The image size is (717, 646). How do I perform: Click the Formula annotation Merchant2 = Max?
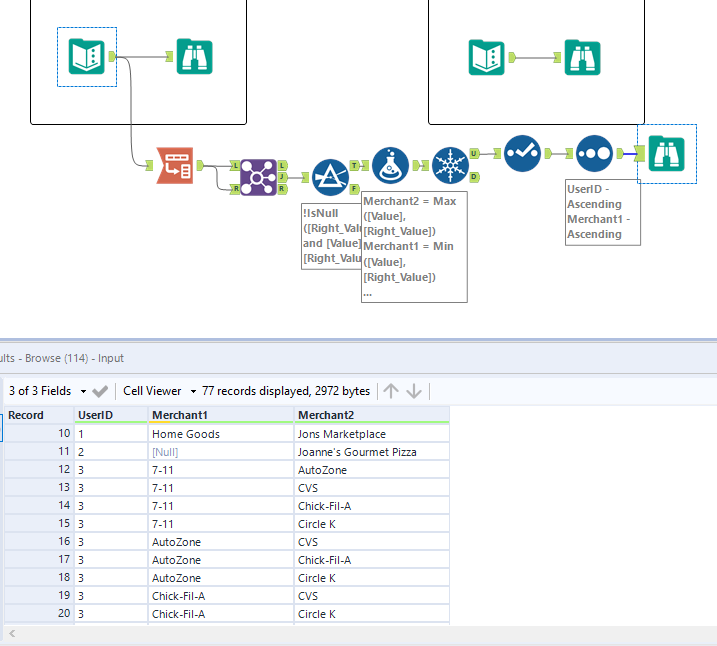pyautogui.click(x=414, y=247)
